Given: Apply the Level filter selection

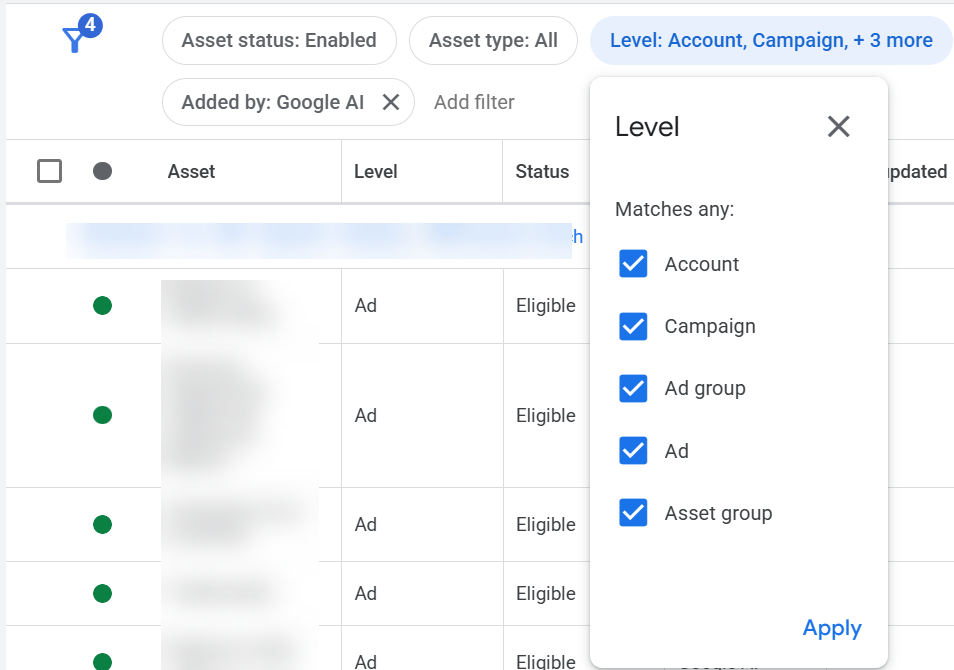Looking at the screenshot, I should pos(831,628).
